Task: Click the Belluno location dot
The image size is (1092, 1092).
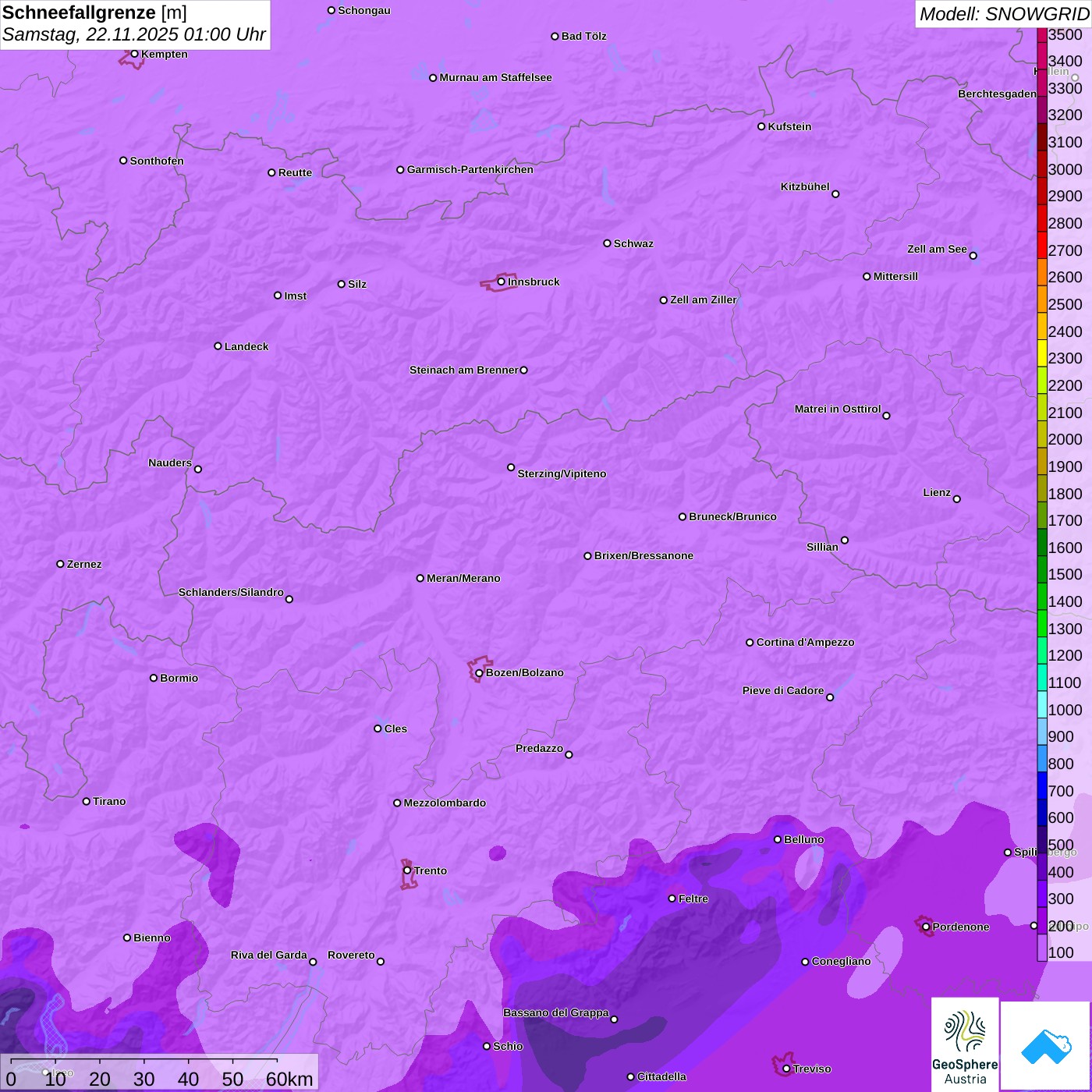Action: click(778, 839)
